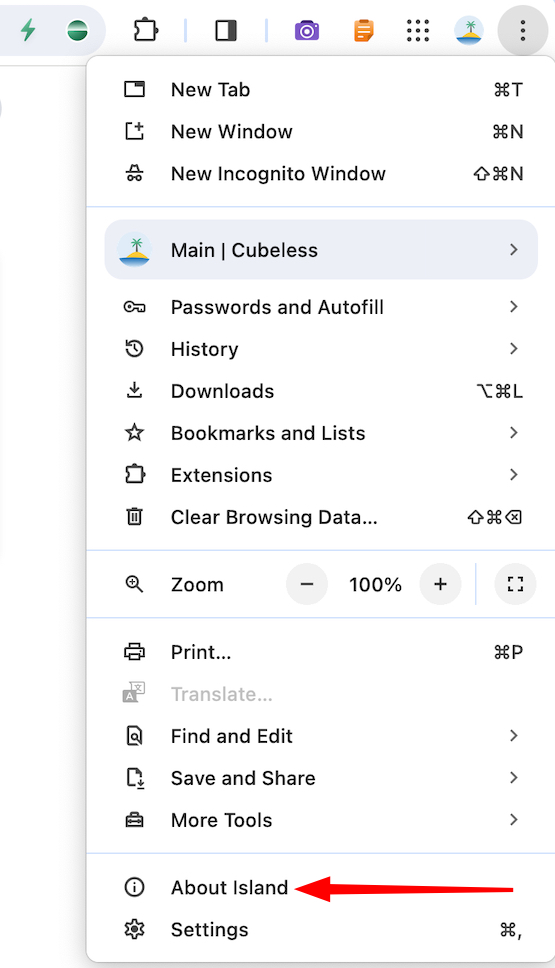
Task: Open the orange clipboard notes icon
Action: point(364,30)
